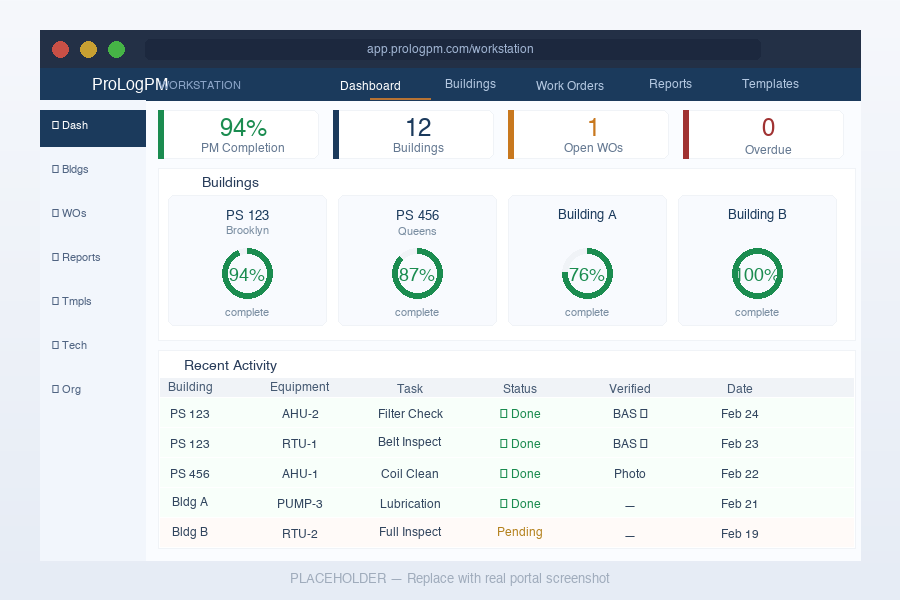Open the Work Orders dropdown in the top bar
This screenshot has width=900, height=600.
(569, 86)
